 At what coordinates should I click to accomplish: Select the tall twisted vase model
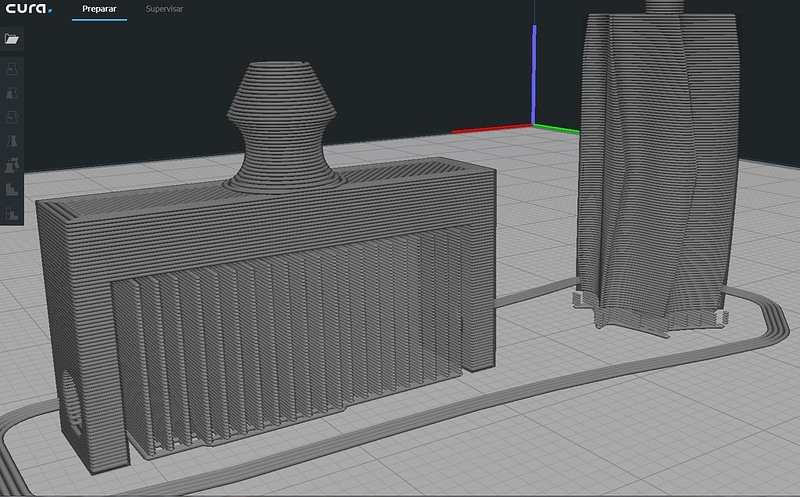tap(658, 168)
